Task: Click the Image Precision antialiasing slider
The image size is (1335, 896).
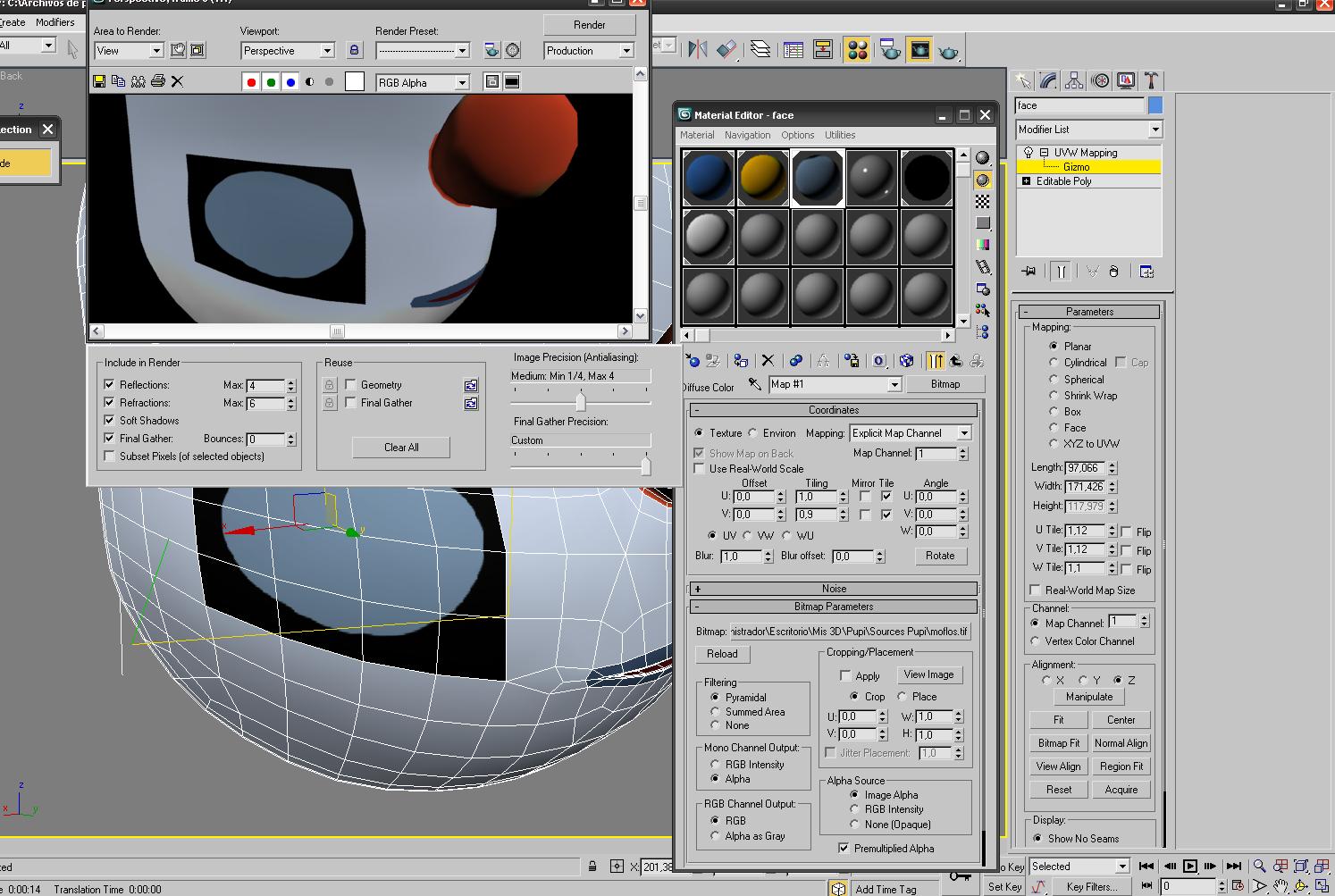Action: (x=580, y=401)
